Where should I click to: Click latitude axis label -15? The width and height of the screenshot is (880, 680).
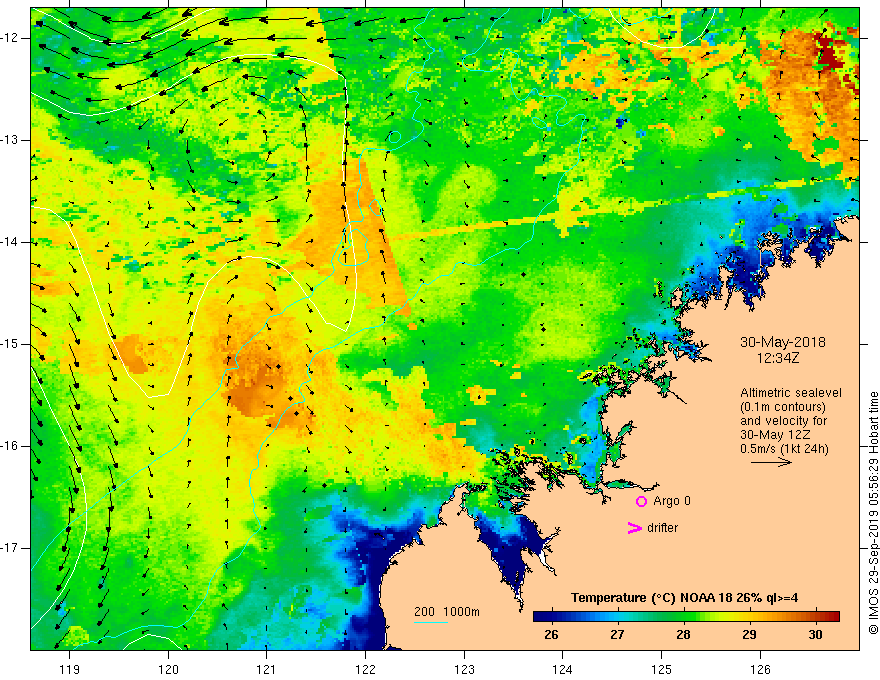coord(10,344)
